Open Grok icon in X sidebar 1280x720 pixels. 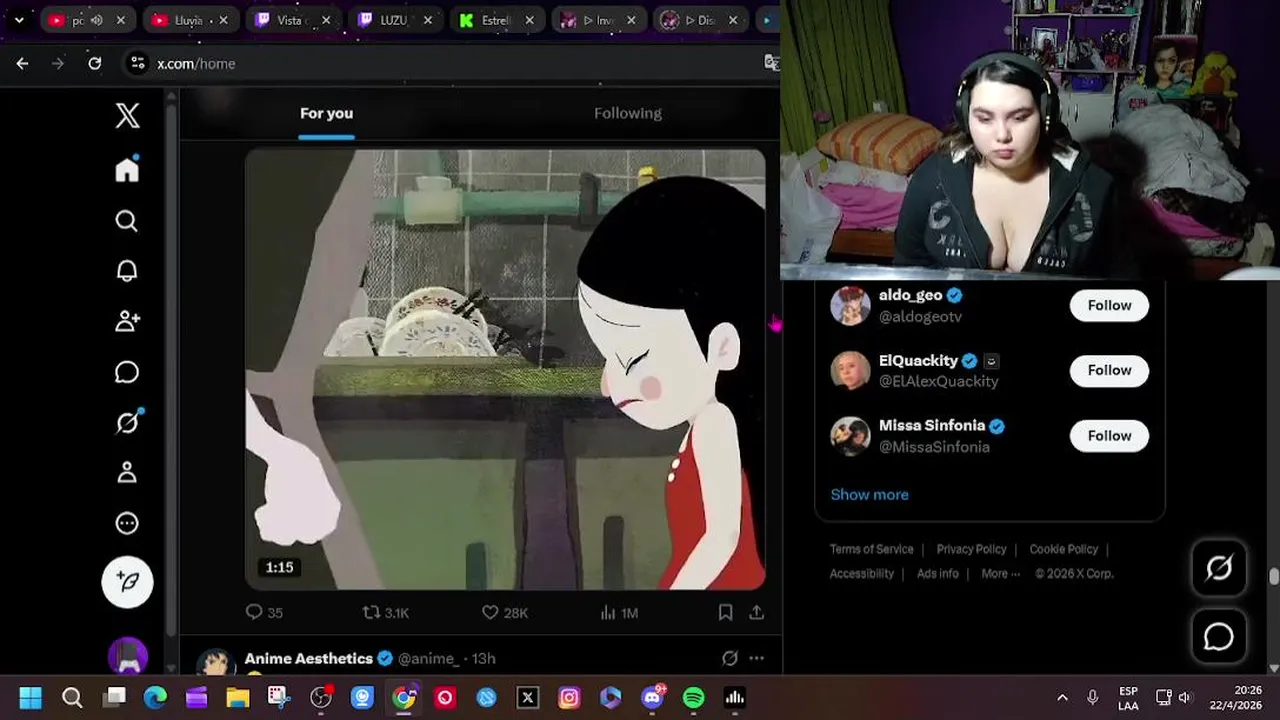(x=127, y=422)
